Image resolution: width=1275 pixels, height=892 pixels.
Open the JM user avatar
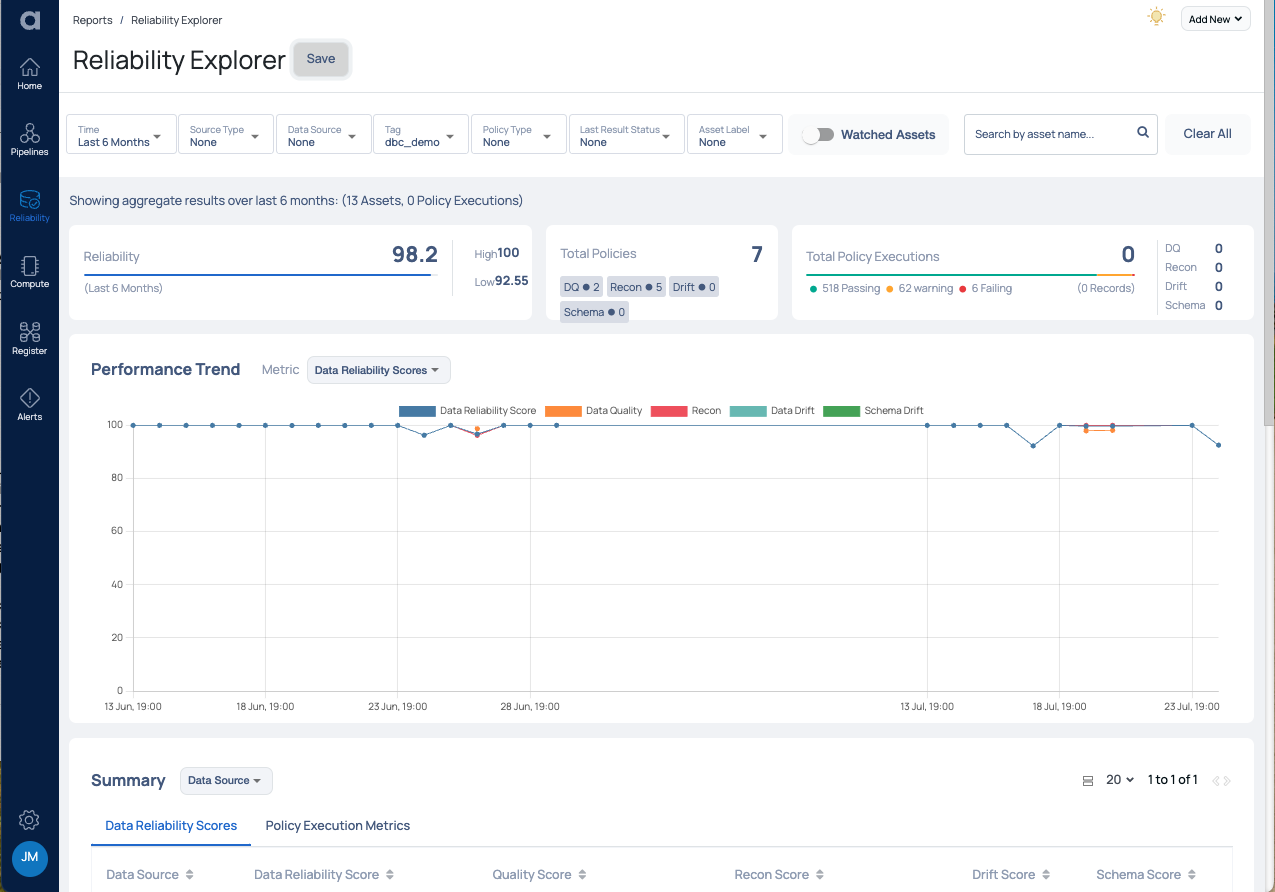(29, 858)
